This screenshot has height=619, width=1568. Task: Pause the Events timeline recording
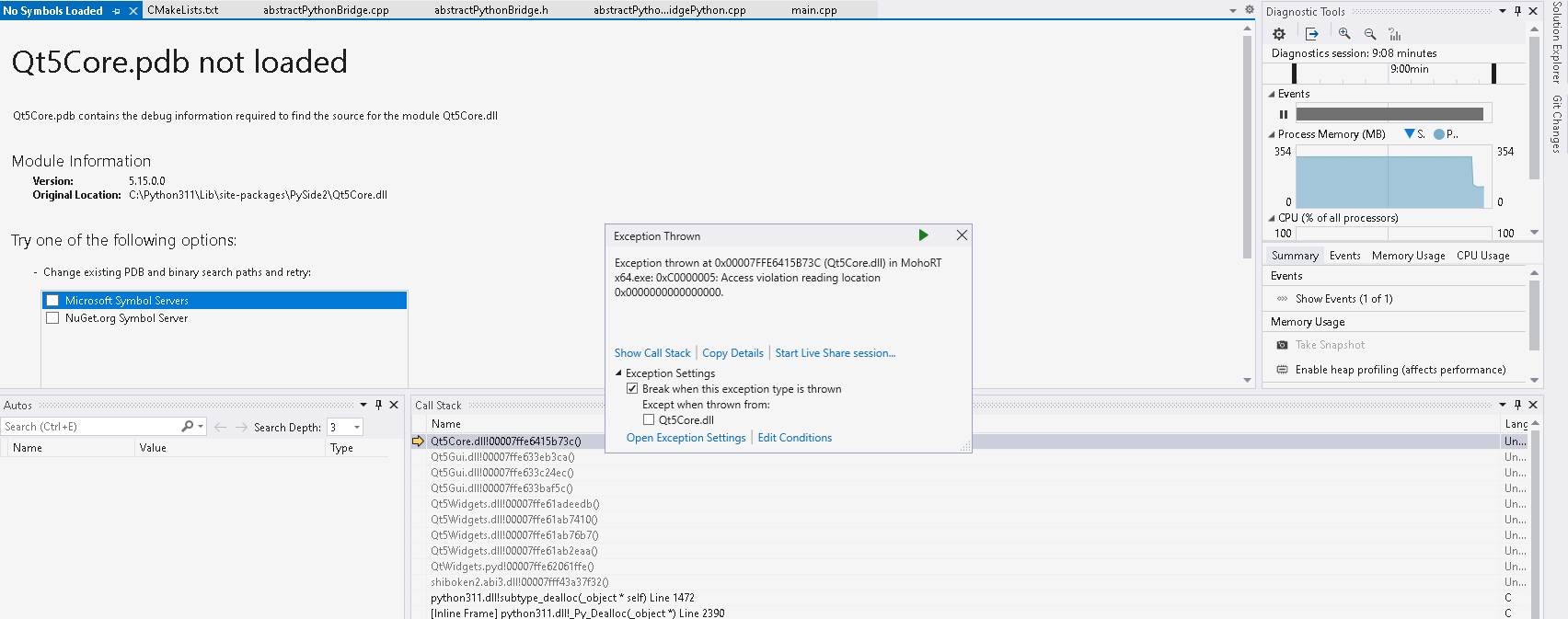tap(1284, 114)
